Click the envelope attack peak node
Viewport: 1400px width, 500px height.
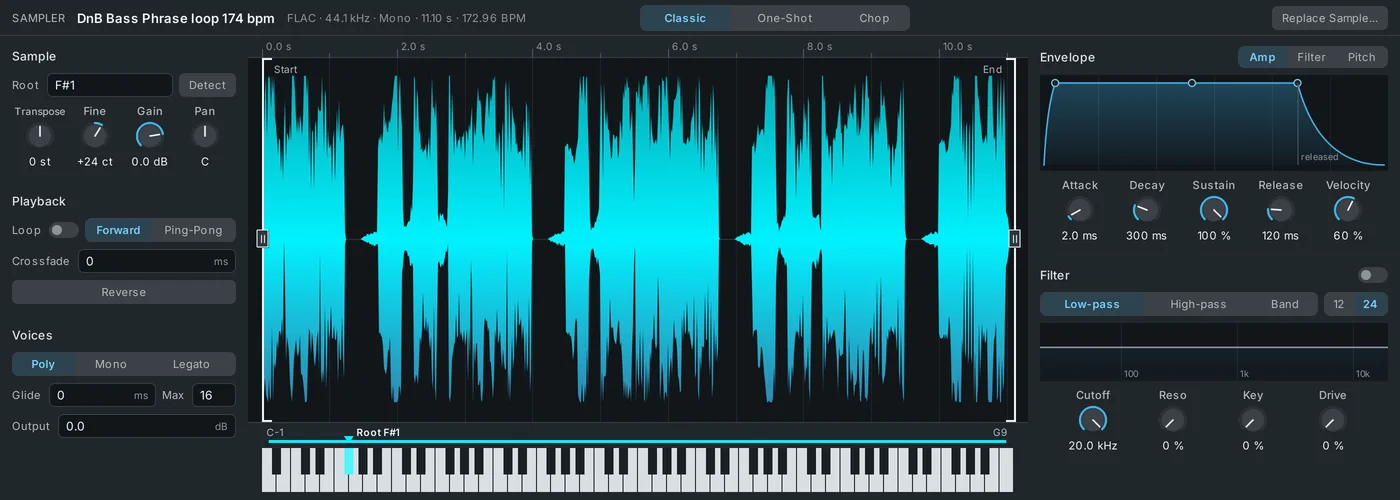[1055, 83]
